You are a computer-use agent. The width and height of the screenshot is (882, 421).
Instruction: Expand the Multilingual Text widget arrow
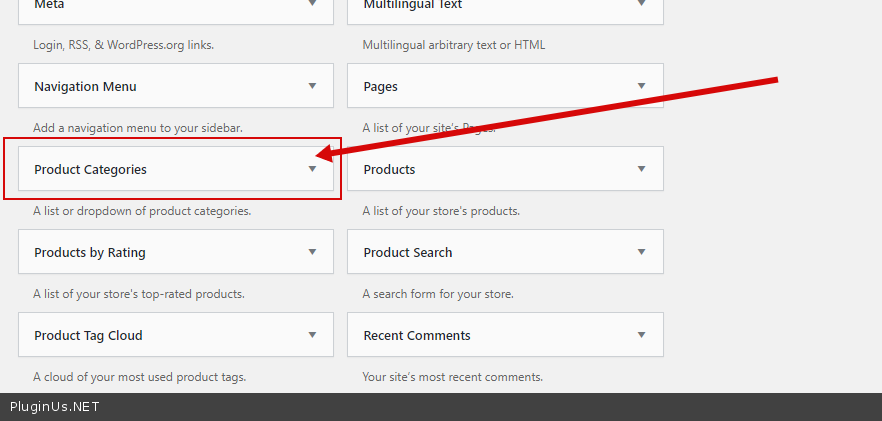[642, 5]
